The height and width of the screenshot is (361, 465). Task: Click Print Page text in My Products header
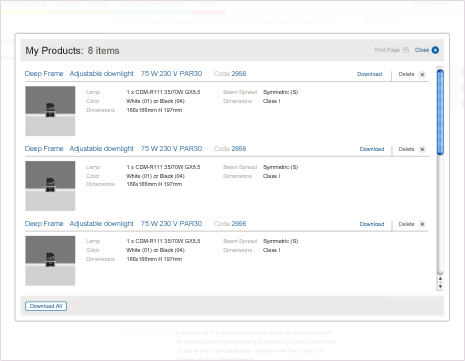click(387, 50)
